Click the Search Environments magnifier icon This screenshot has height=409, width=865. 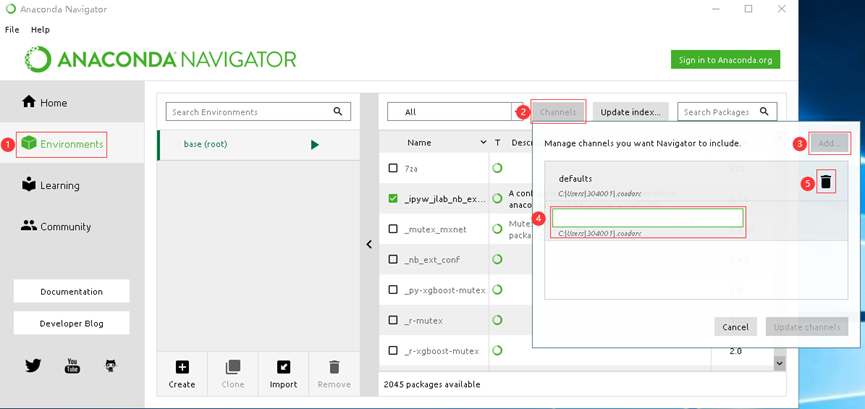338,111
